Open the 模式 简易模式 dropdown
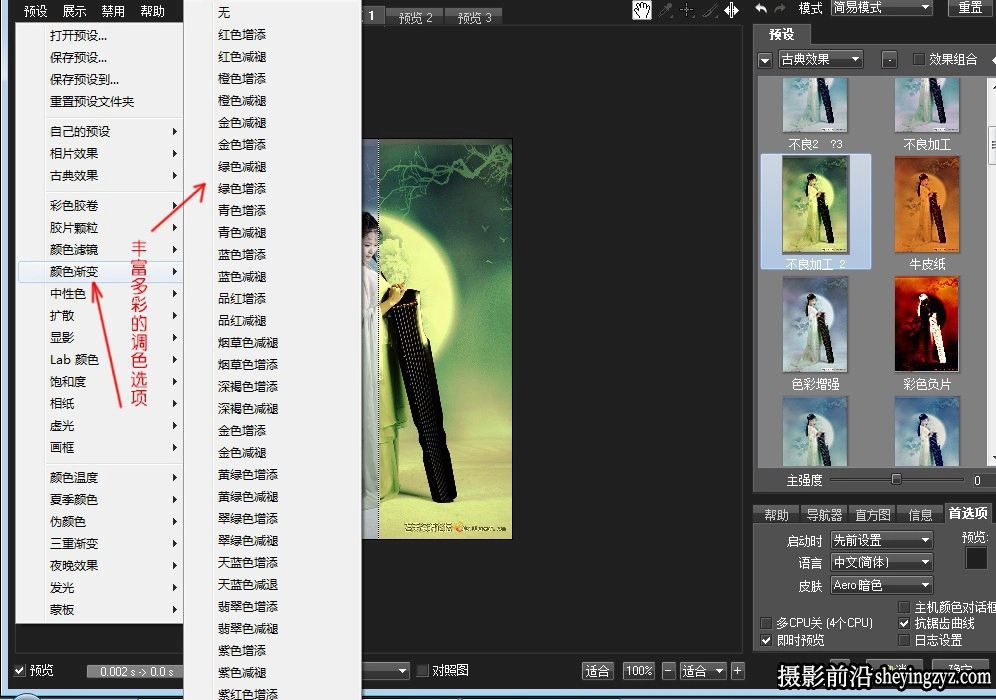Viewport: 996px width, 700px height. pyautogui.click(x=882, y=8)
